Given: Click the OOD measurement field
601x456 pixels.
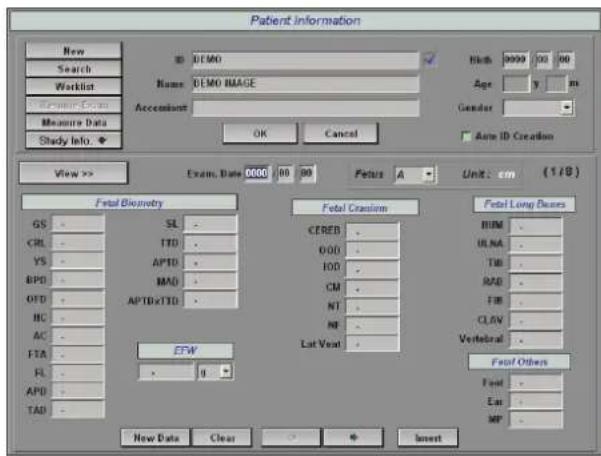Looking at the screenshot, I should [373, 250].
